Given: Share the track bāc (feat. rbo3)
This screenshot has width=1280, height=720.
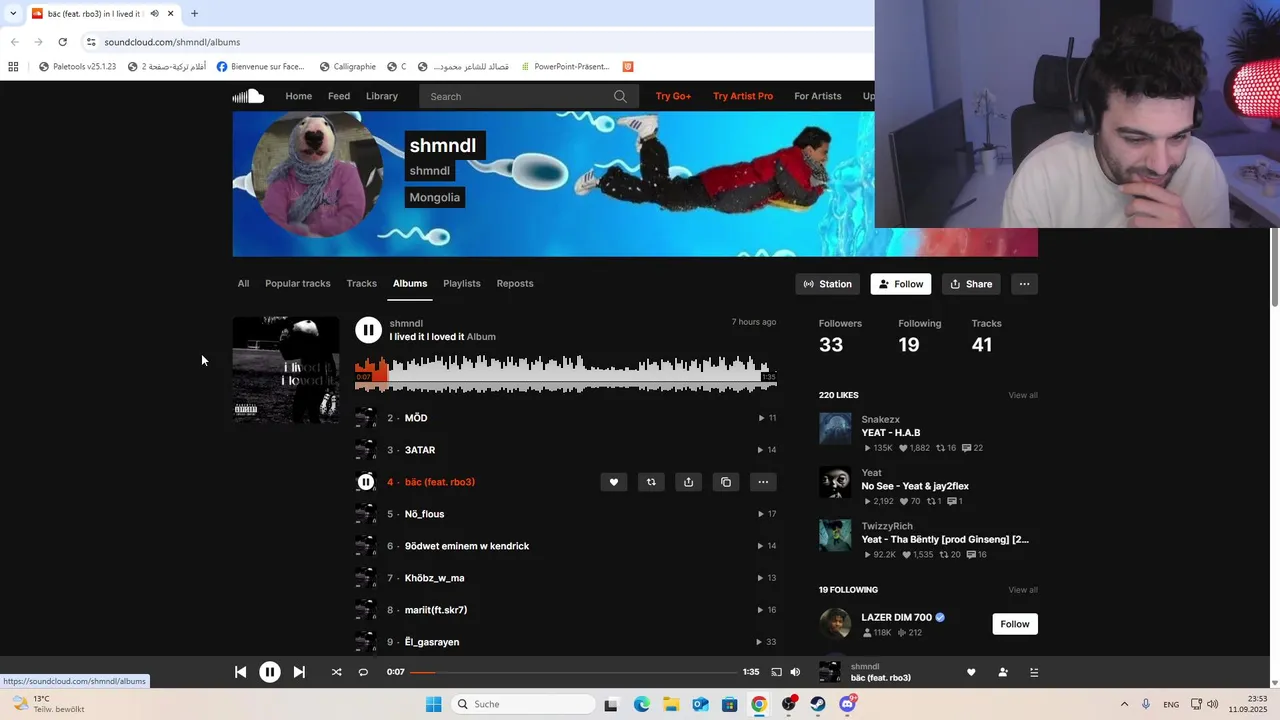Looking at the screenshot, I should point(688,482).
